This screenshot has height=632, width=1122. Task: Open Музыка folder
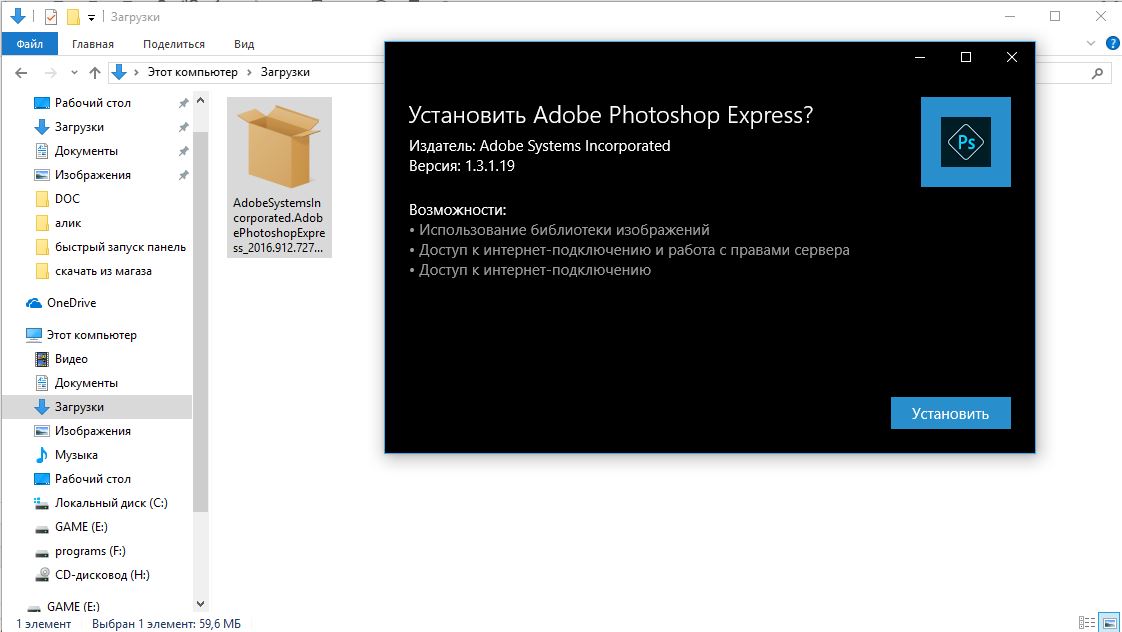(x=76, y=454)
